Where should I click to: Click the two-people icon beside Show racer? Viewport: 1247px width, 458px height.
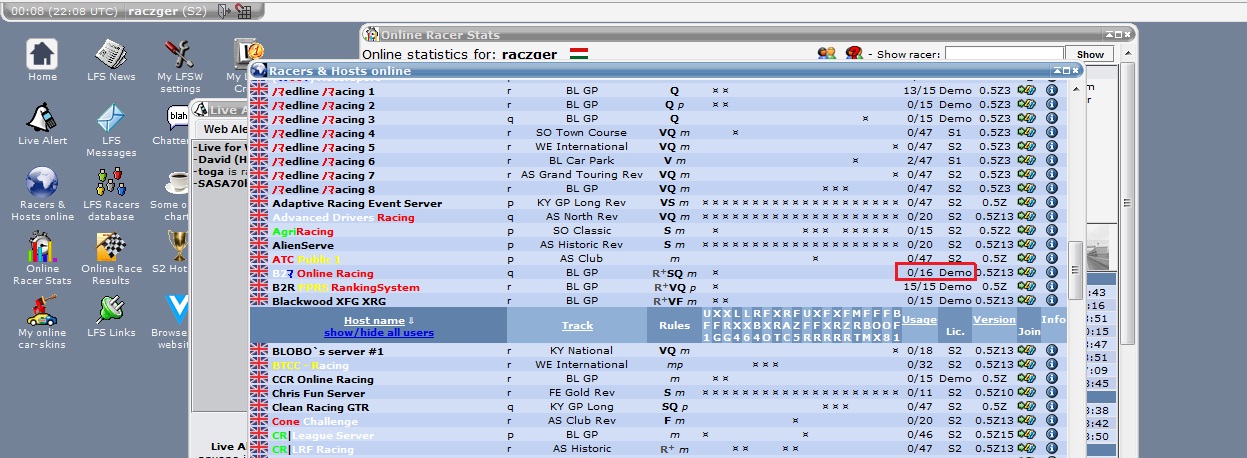(827, 53)
